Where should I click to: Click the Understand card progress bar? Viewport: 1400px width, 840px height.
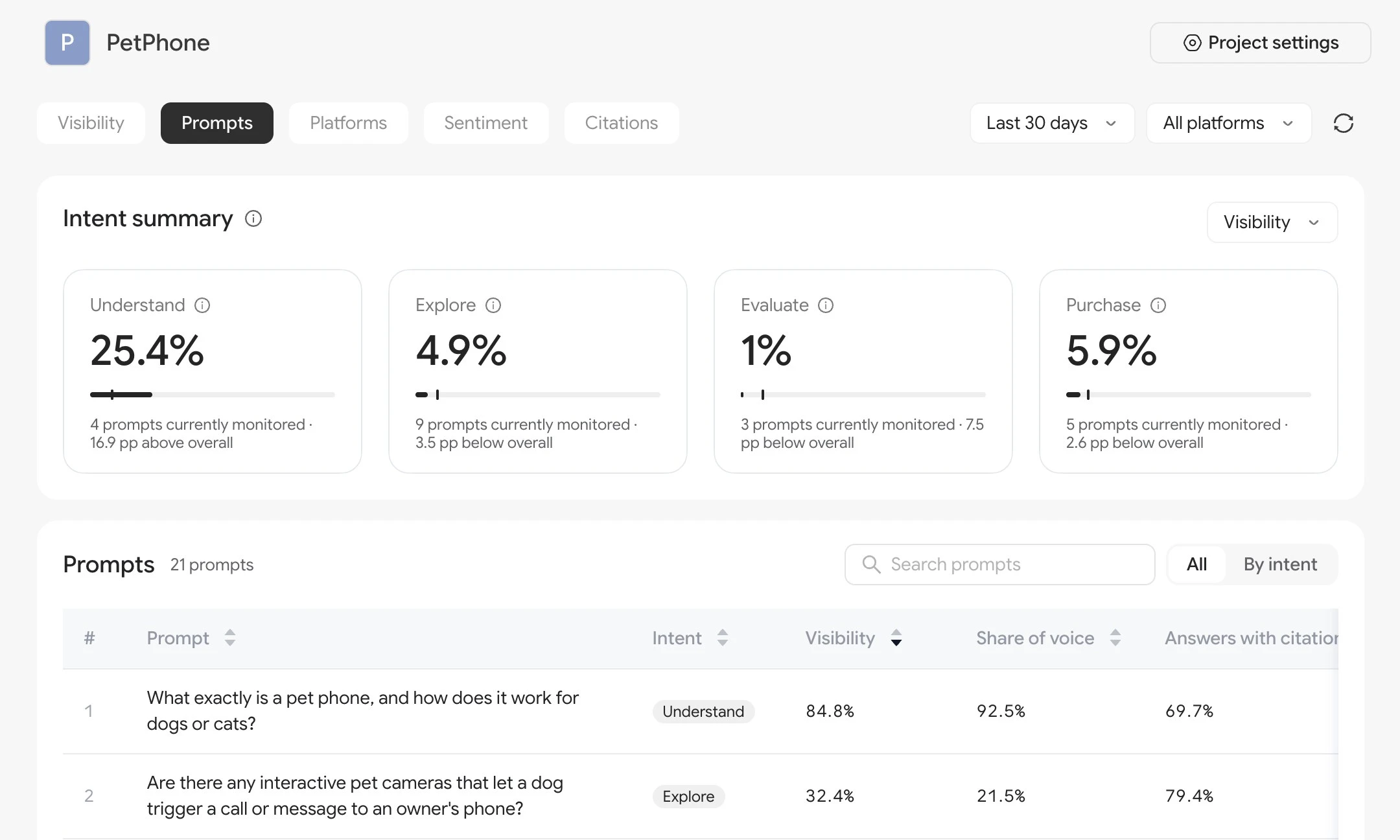pos(213,395)
